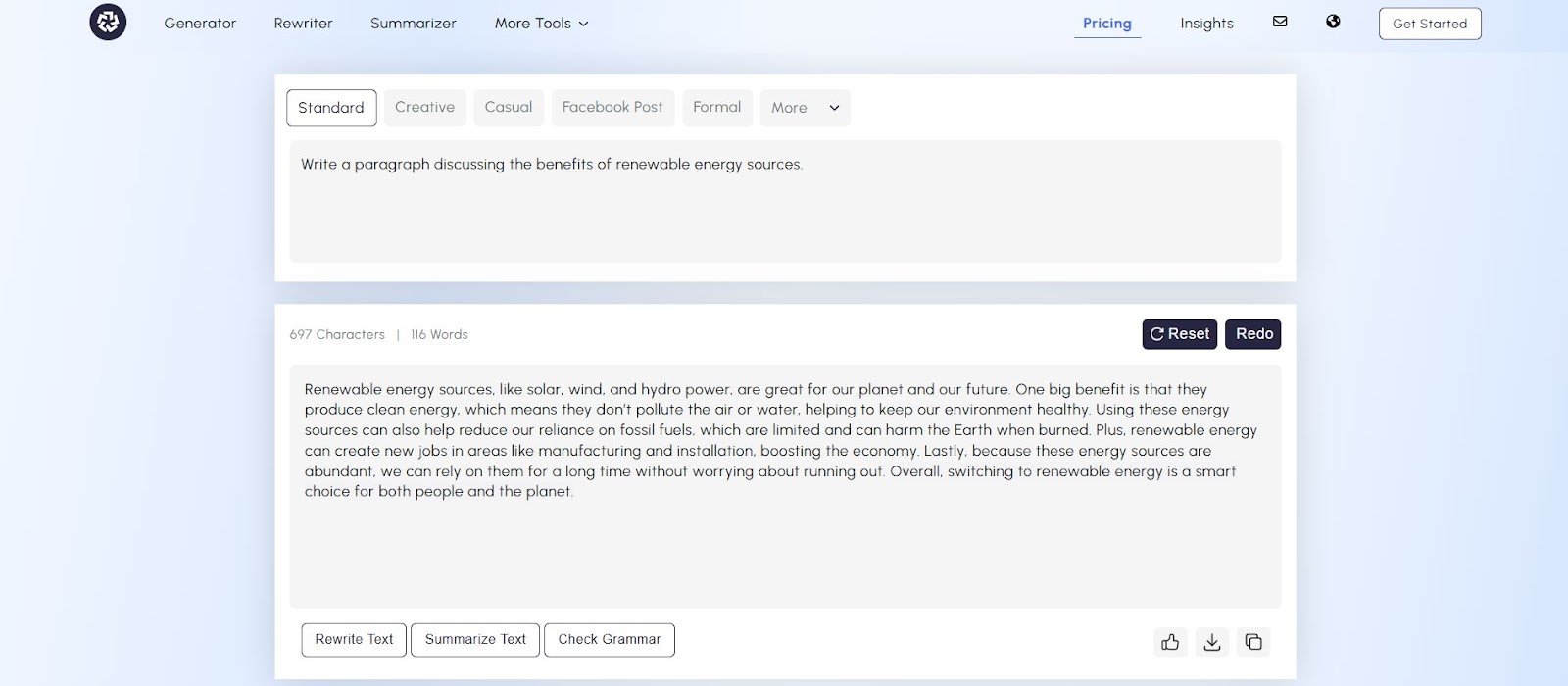Viewport: 1568px width, 686px height.
Task: Click inside the generated output text area
Action: point(785,486)
